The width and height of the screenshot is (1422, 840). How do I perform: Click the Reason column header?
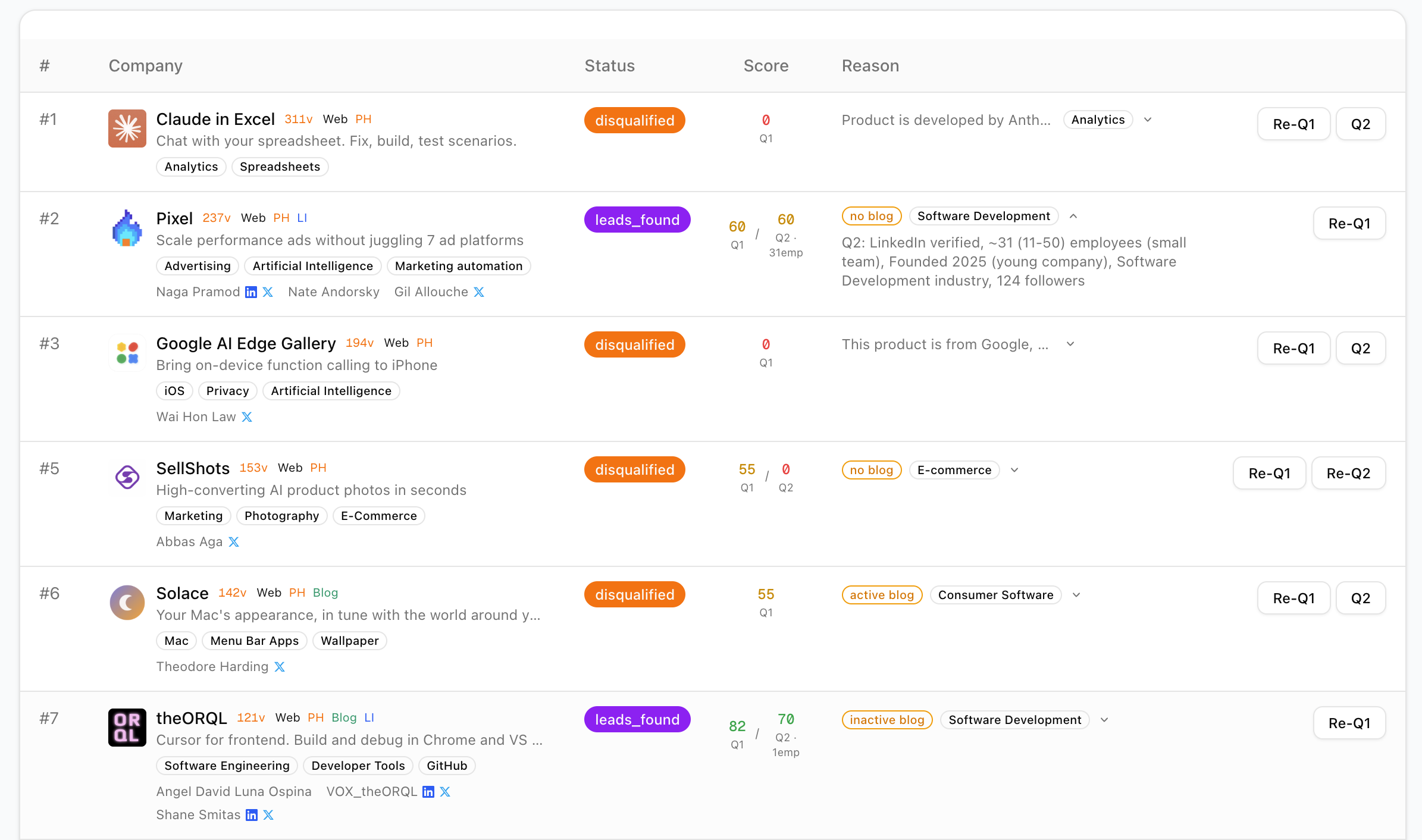[870, 65]
